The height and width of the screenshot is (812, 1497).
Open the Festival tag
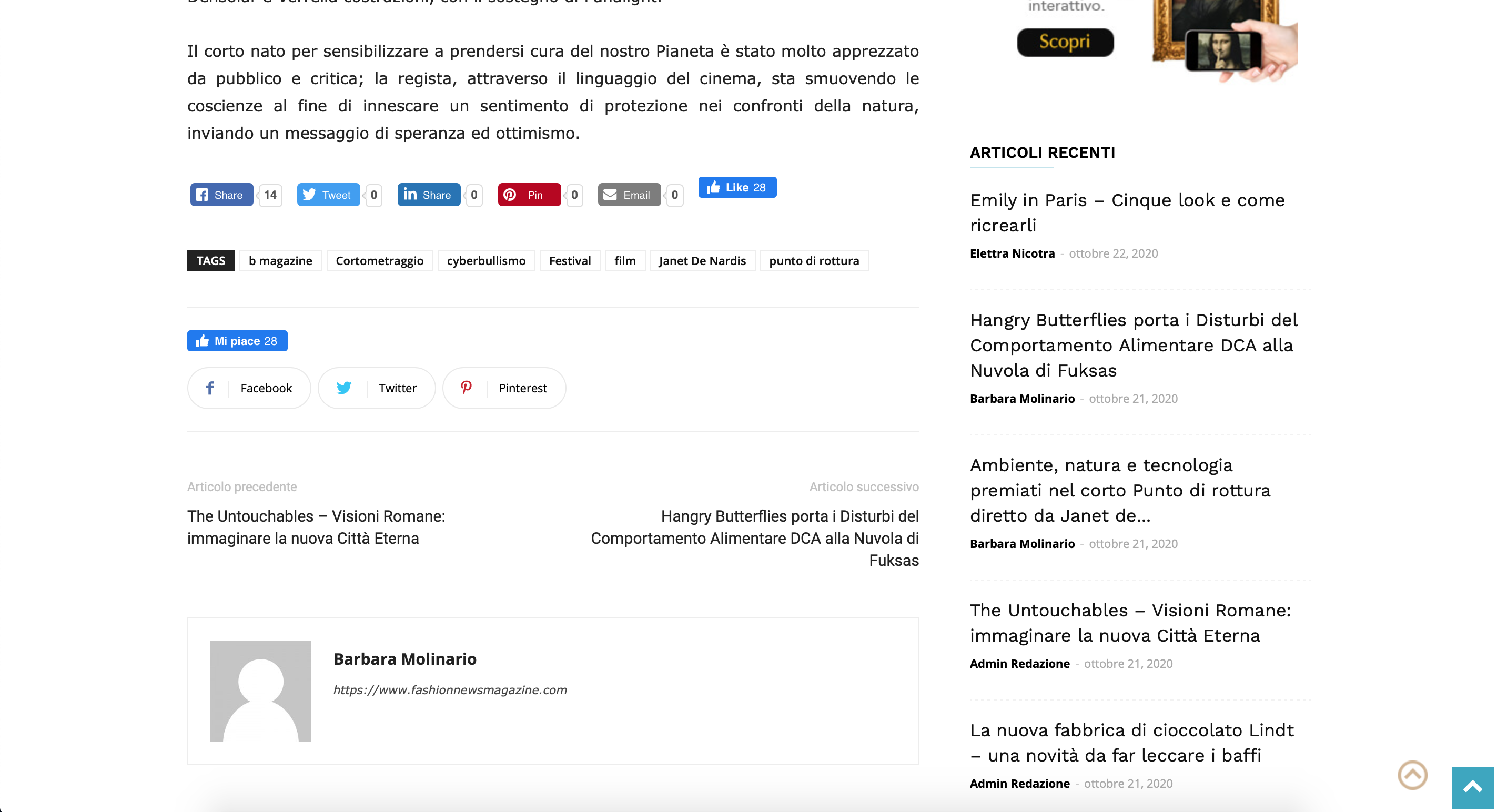point(570,261)
